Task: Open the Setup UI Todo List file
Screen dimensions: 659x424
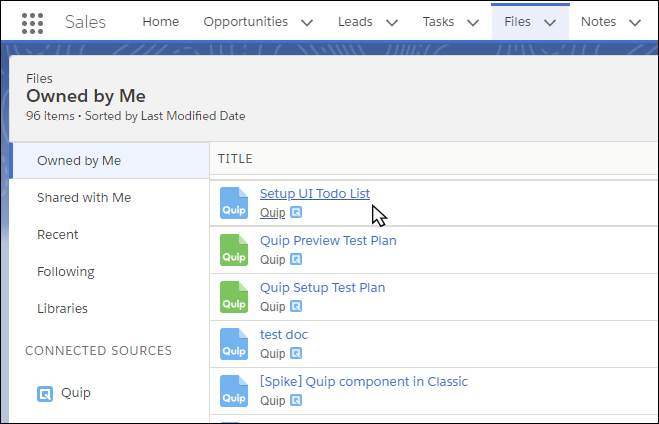Action: click(315, 194)
